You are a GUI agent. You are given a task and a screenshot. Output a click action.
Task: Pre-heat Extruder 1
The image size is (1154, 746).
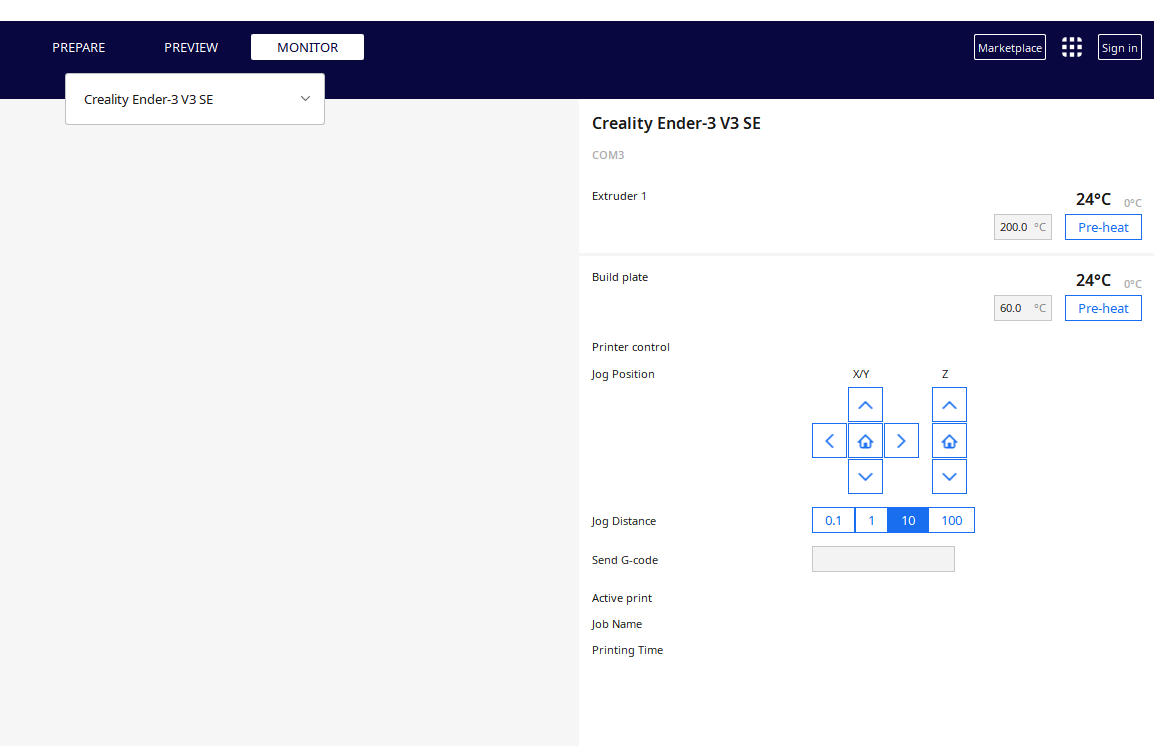(1103, 227)
